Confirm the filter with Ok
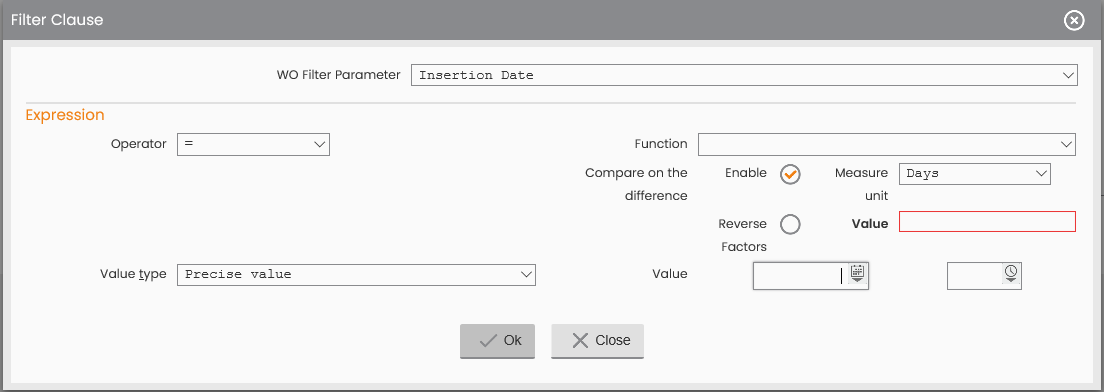Screen dimensions: 1104x392 498,341
